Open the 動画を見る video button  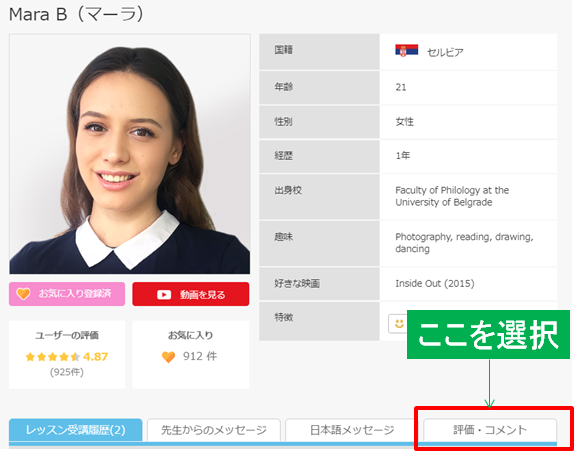point(191,294)
